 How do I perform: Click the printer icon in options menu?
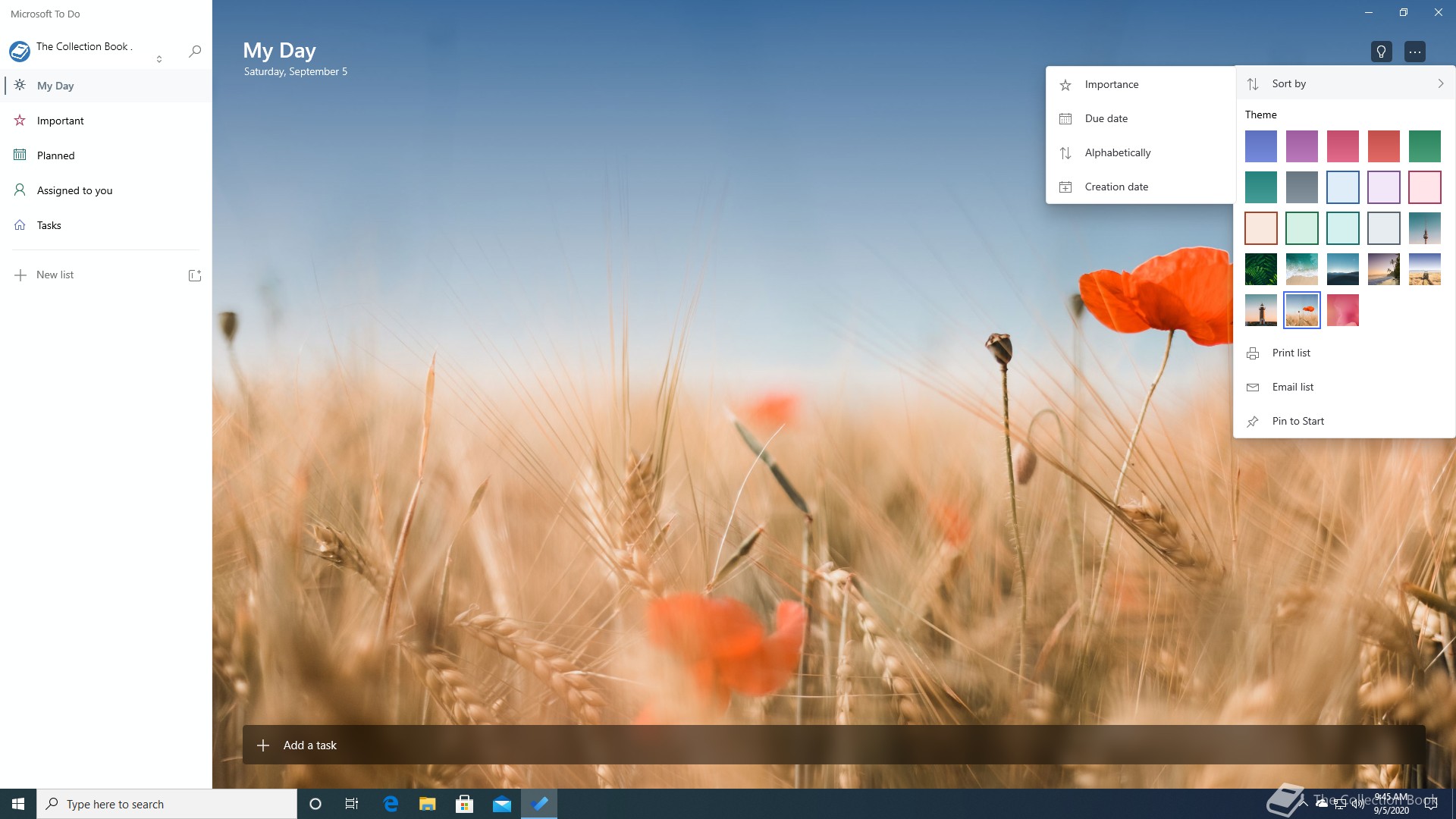coord(1253,353)
